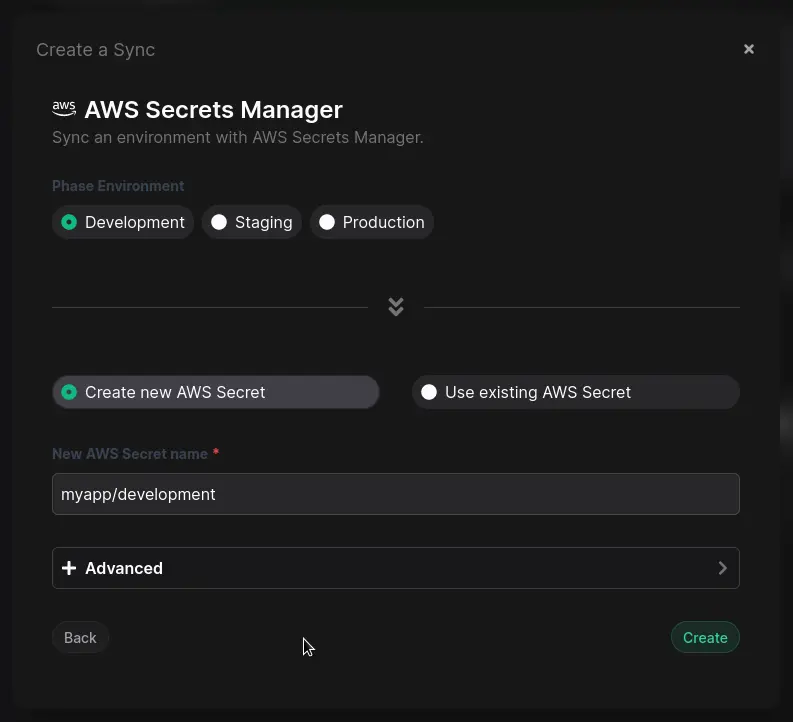Click the Create a Sync dialog title
Screen dimensions: 793x722
tap(95, 50)
